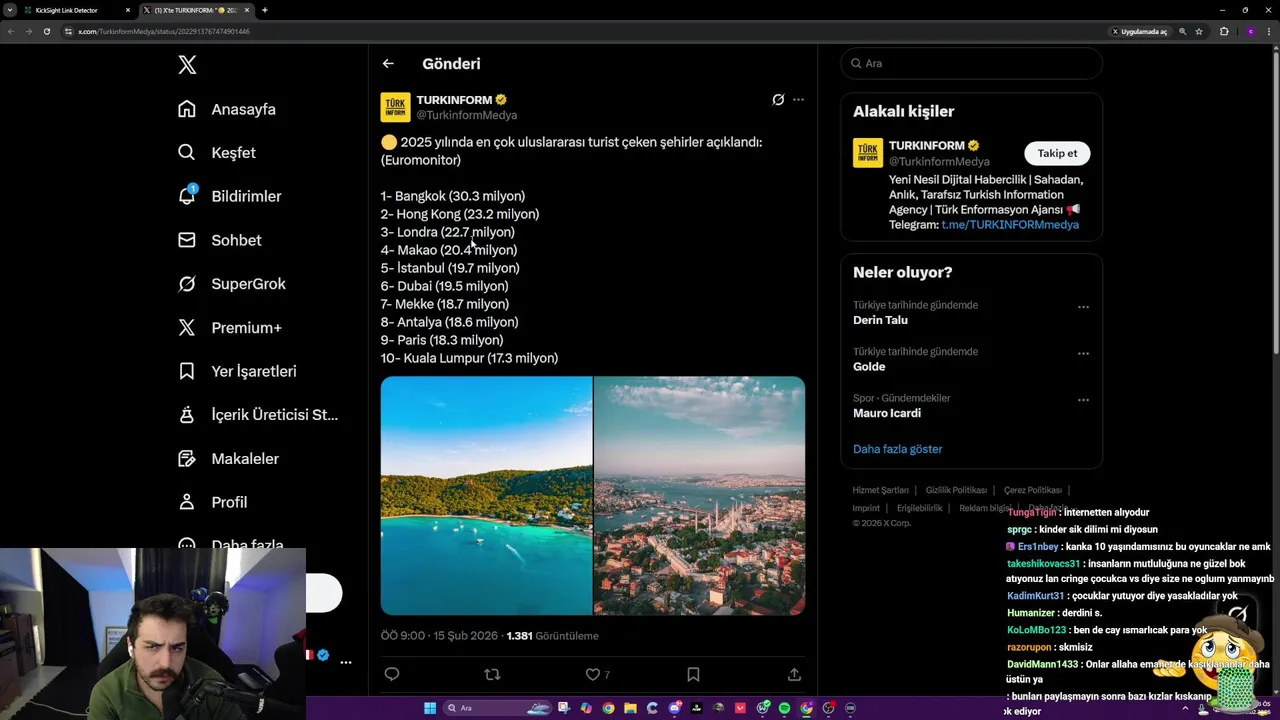Viewport: 1280px width, 720px height.
Task: Open Erişilebilirlik footer link
Action: [x=919, y=508]
